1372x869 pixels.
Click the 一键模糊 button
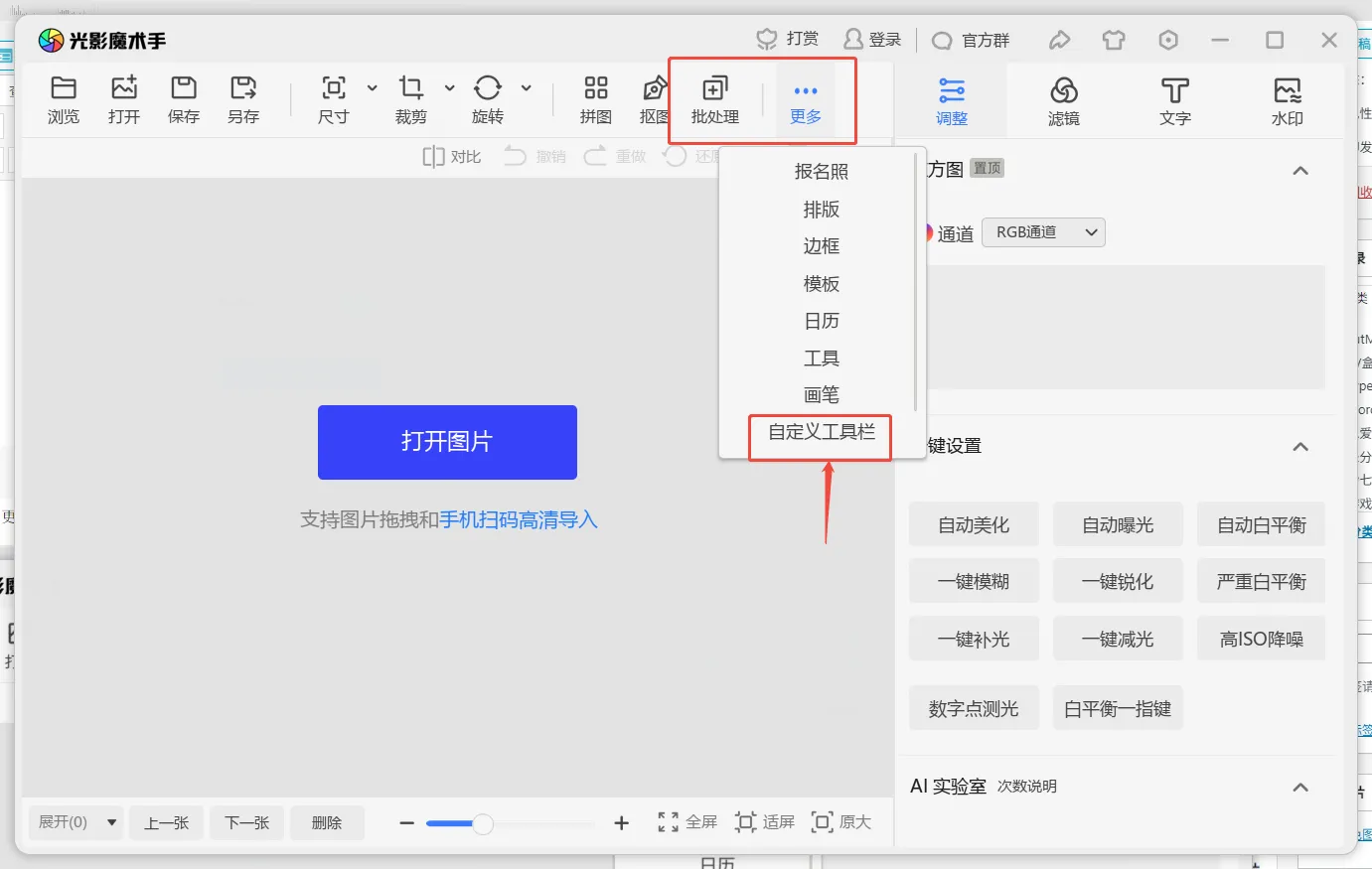click(x=974, y=581)
